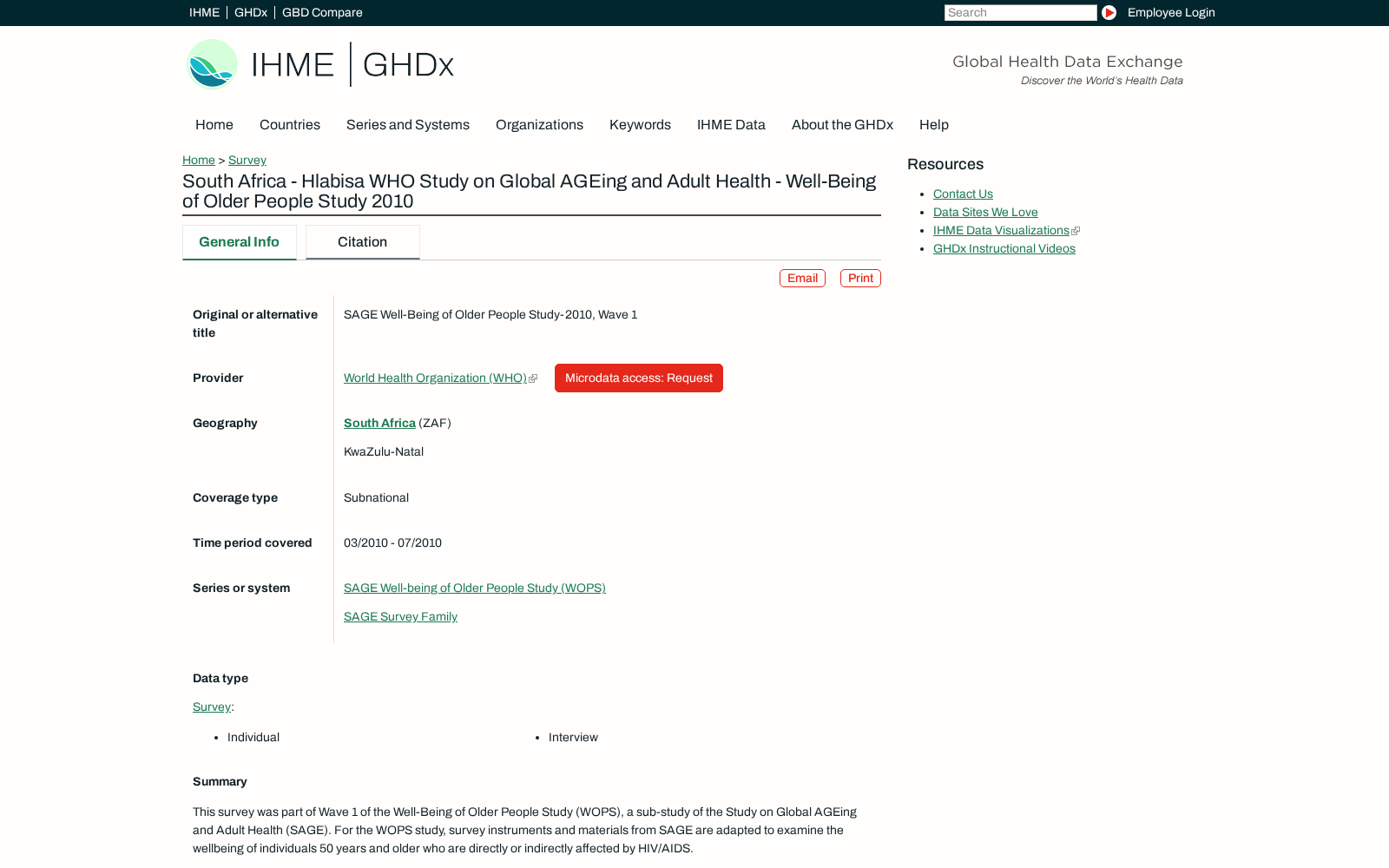The image size is (1389, 868).
Task: Open the Series and Systems menu
Action: (x=408, y=124)
